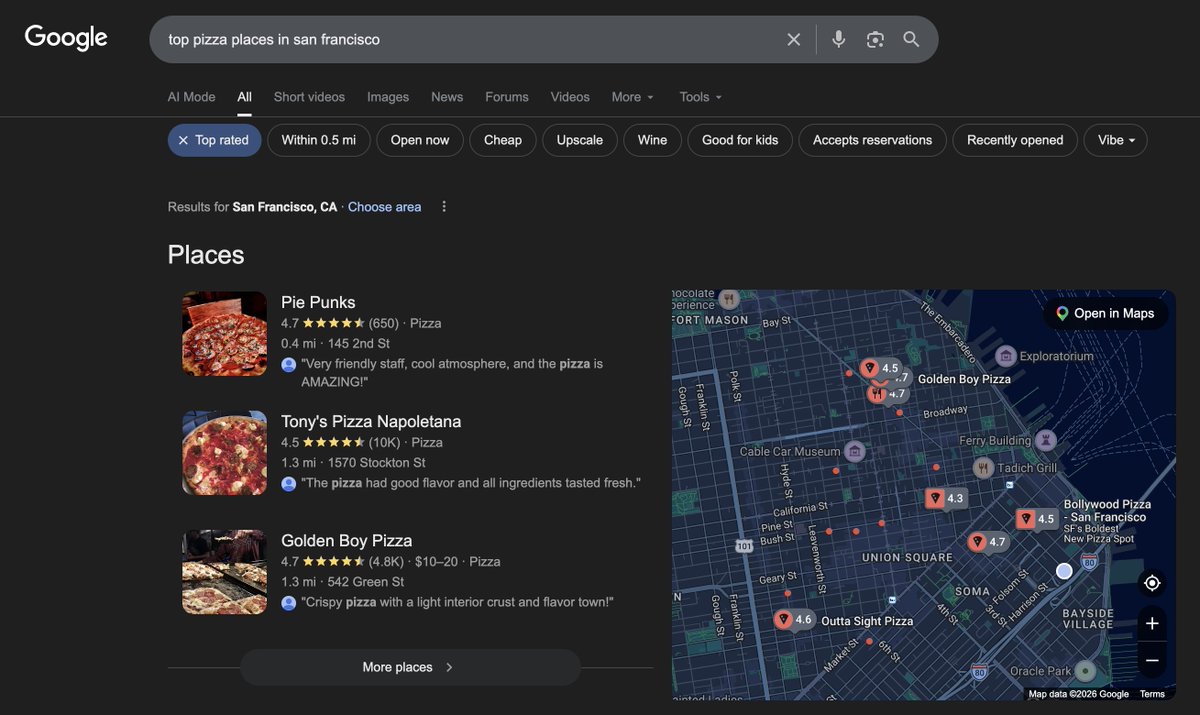The width and height of the screenshot is (1200, 715).
Task: Click the my location icon on map
Action: click(1152, 583)
